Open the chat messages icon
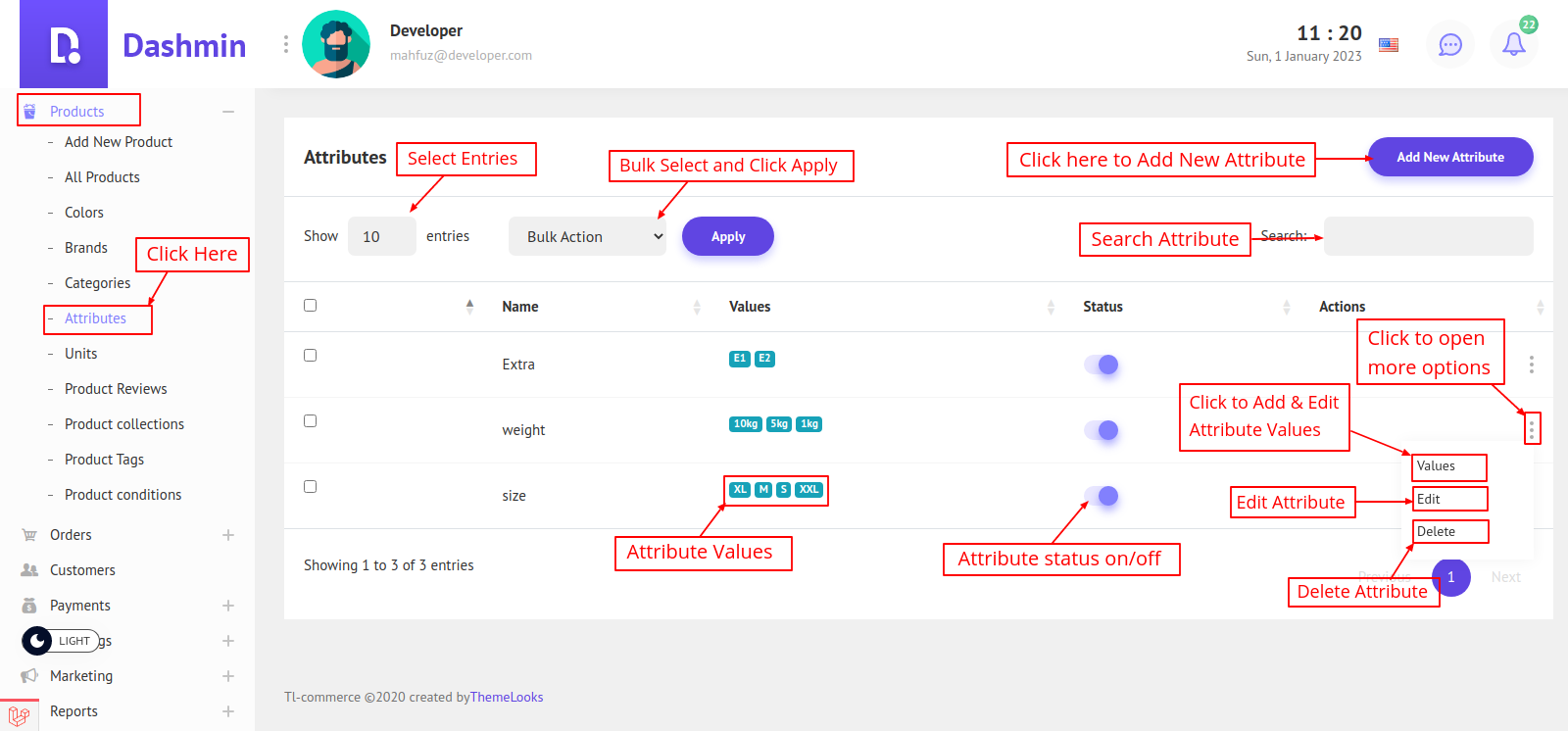This screenshot has width=1568, height=731. [1449, 45]
